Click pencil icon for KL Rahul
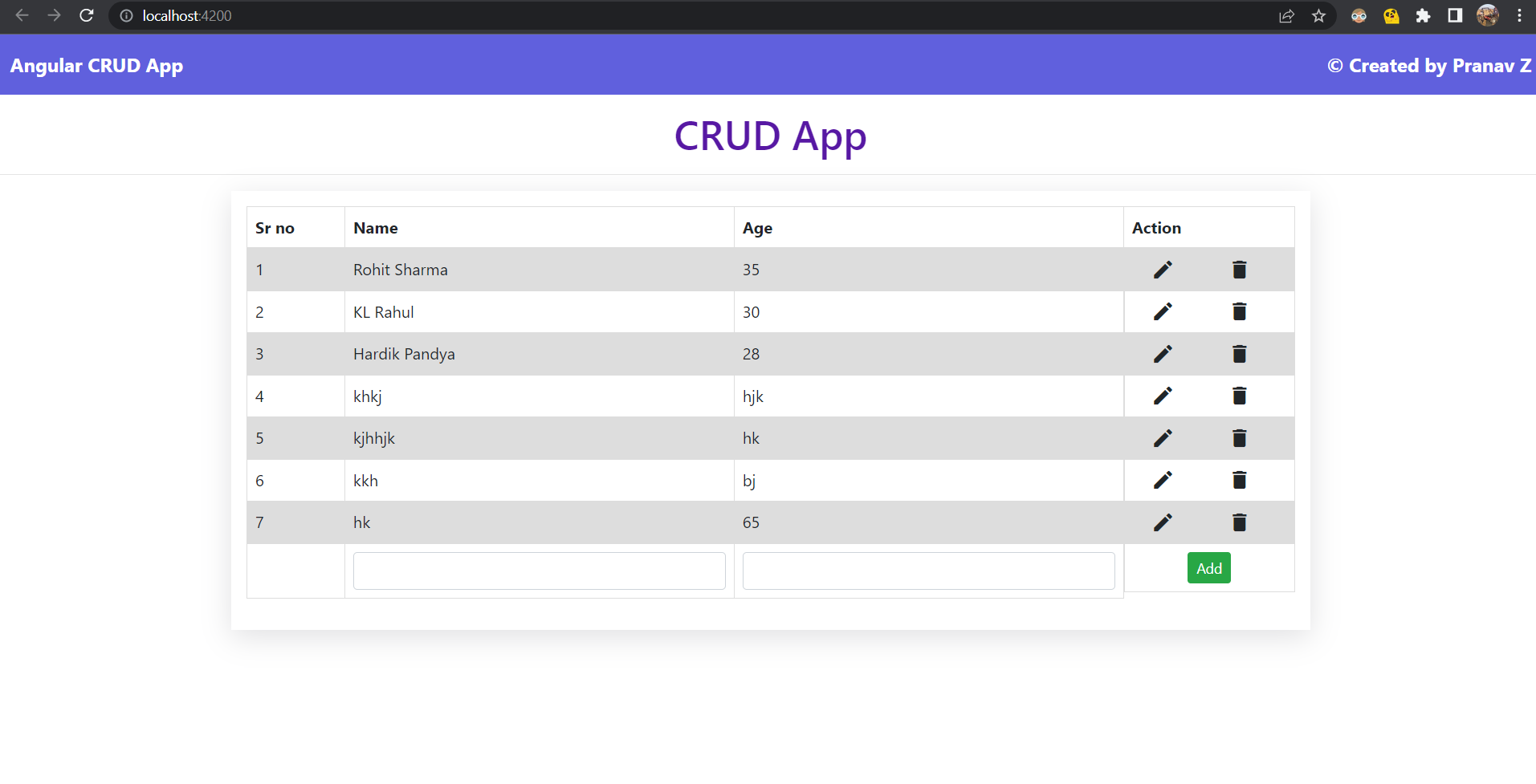Screen dimensions: 1536x784 [1162, 311]
